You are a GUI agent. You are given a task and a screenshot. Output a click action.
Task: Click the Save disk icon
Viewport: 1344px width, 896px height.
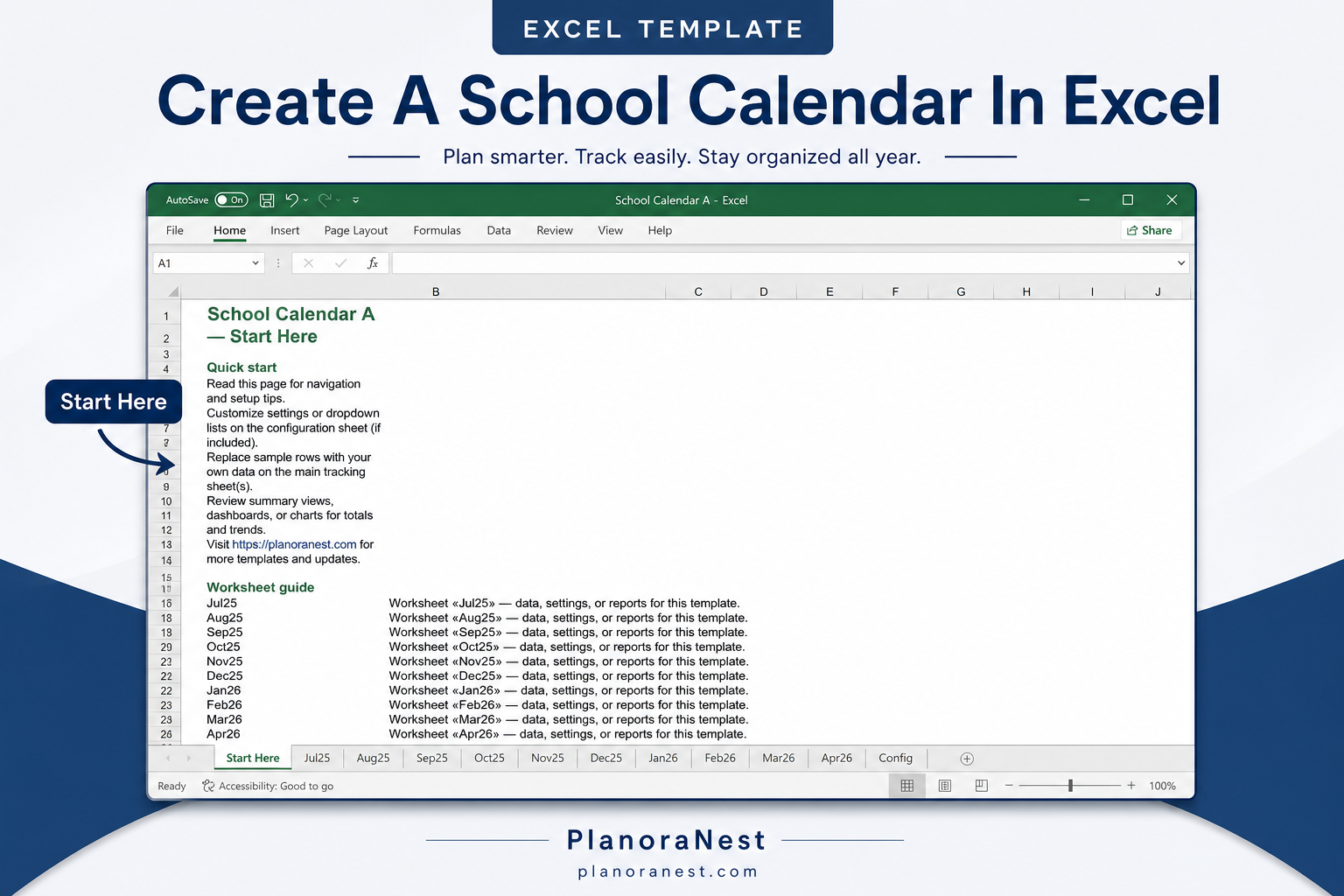pos(267,200)
